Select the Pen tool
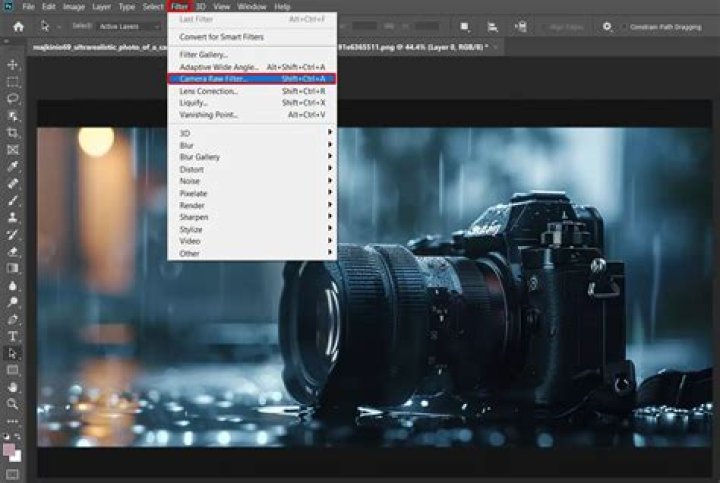Viewport: 720px width, 483px height. (13, 319)
